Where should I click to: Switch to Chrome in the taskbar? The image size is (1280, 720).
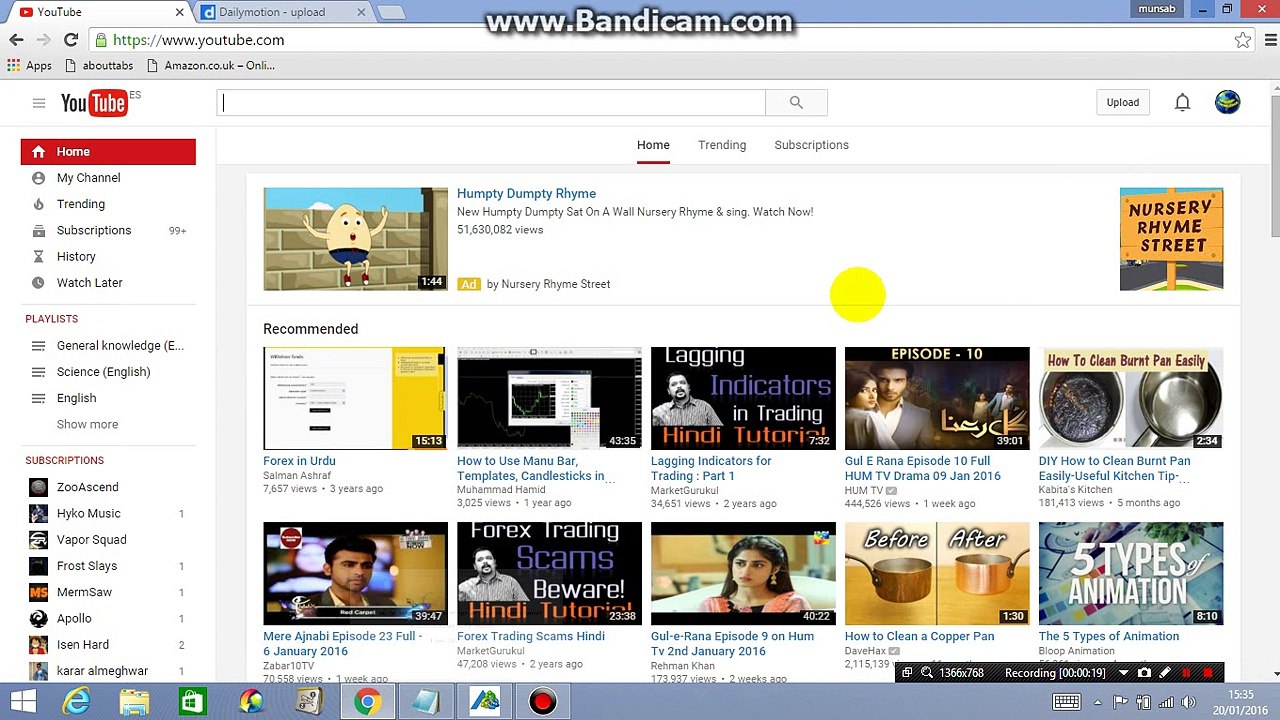pos(367,702)
